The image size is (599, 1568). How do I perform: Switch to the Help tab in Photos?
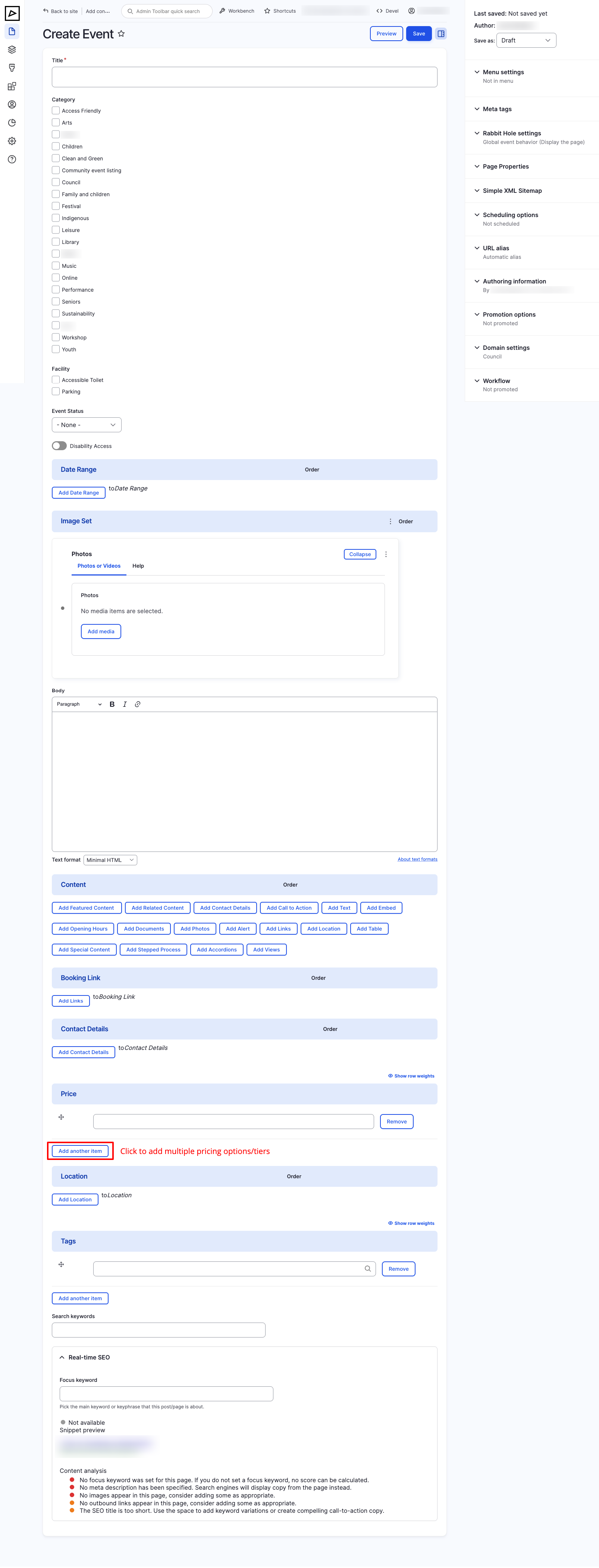coord(138,565)
